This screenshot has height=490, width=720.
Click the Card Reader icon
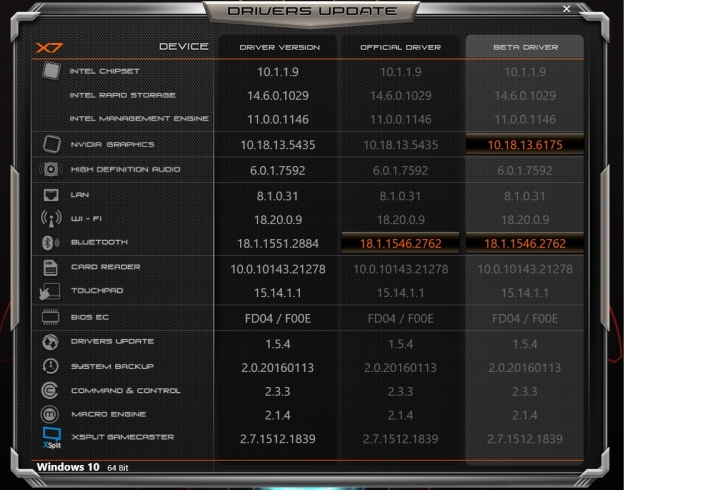(50, 267)
